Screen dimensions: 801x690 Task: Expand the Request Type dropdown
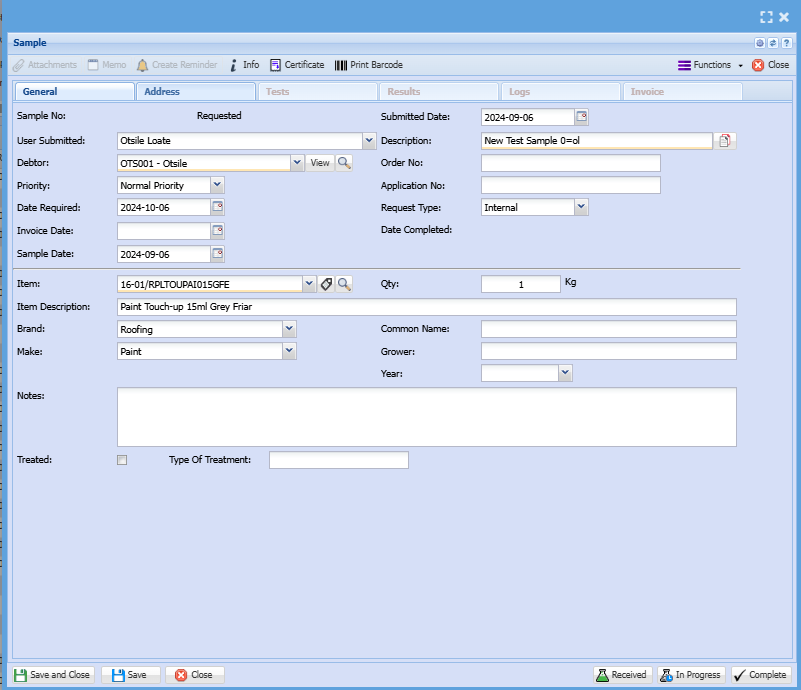pyautogui.click(x=581, y=207)
